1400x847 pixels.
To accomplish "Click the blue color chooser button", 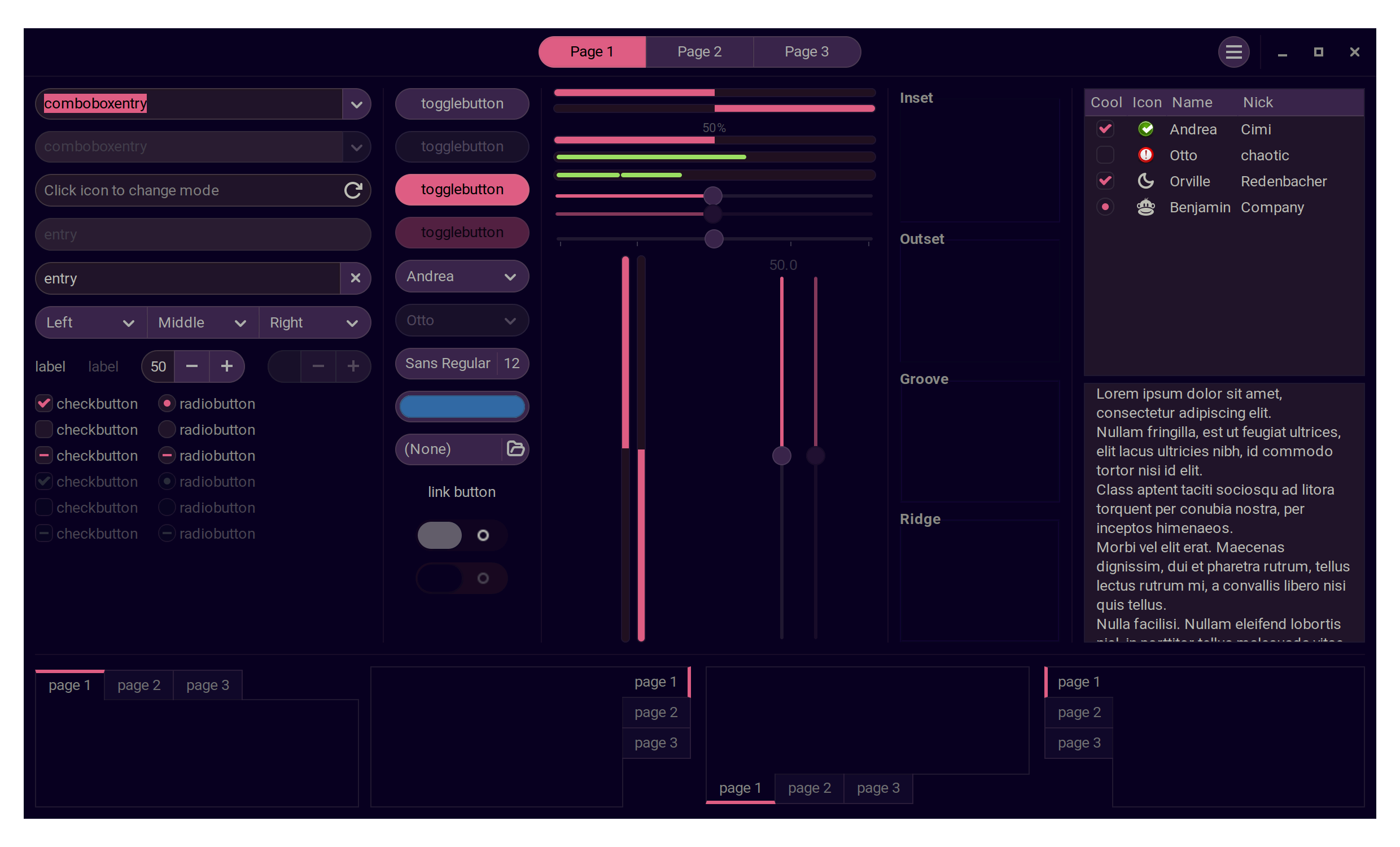I will [x=461, y=407].
